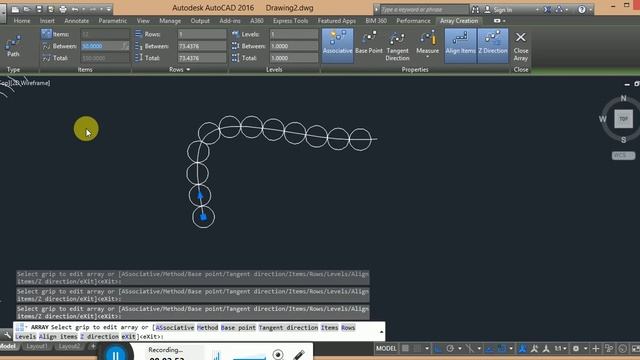Click the Levels count field

click(293, 34)
